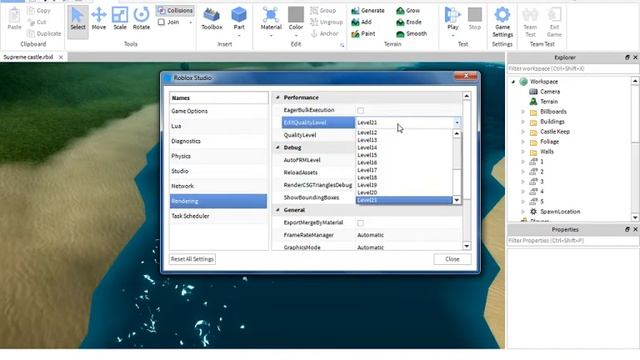
Task: Click the Ungroup button
Action: [x=326, y=22]
